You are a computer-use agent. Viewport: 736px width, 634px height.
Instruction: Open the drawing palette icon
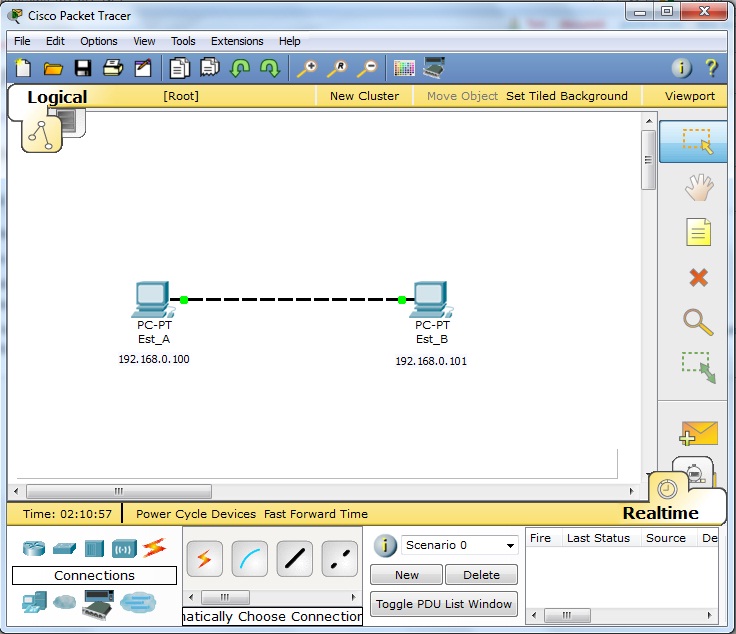tap(404, 68)
